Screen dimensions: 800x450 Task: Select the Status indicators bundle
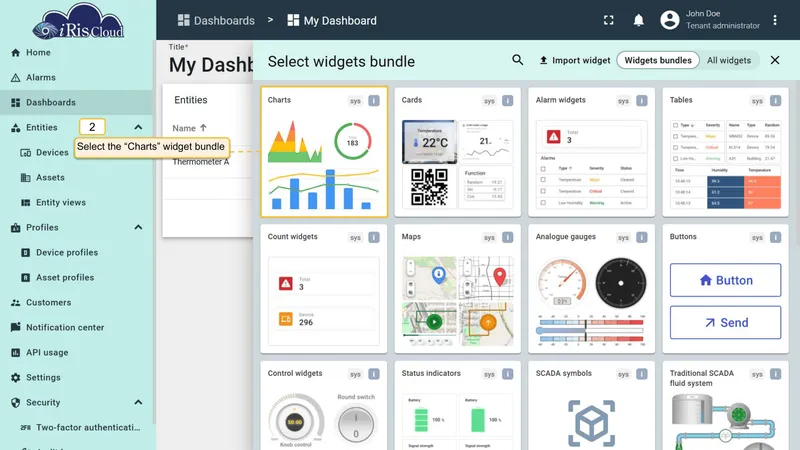(x=458, y=406)
